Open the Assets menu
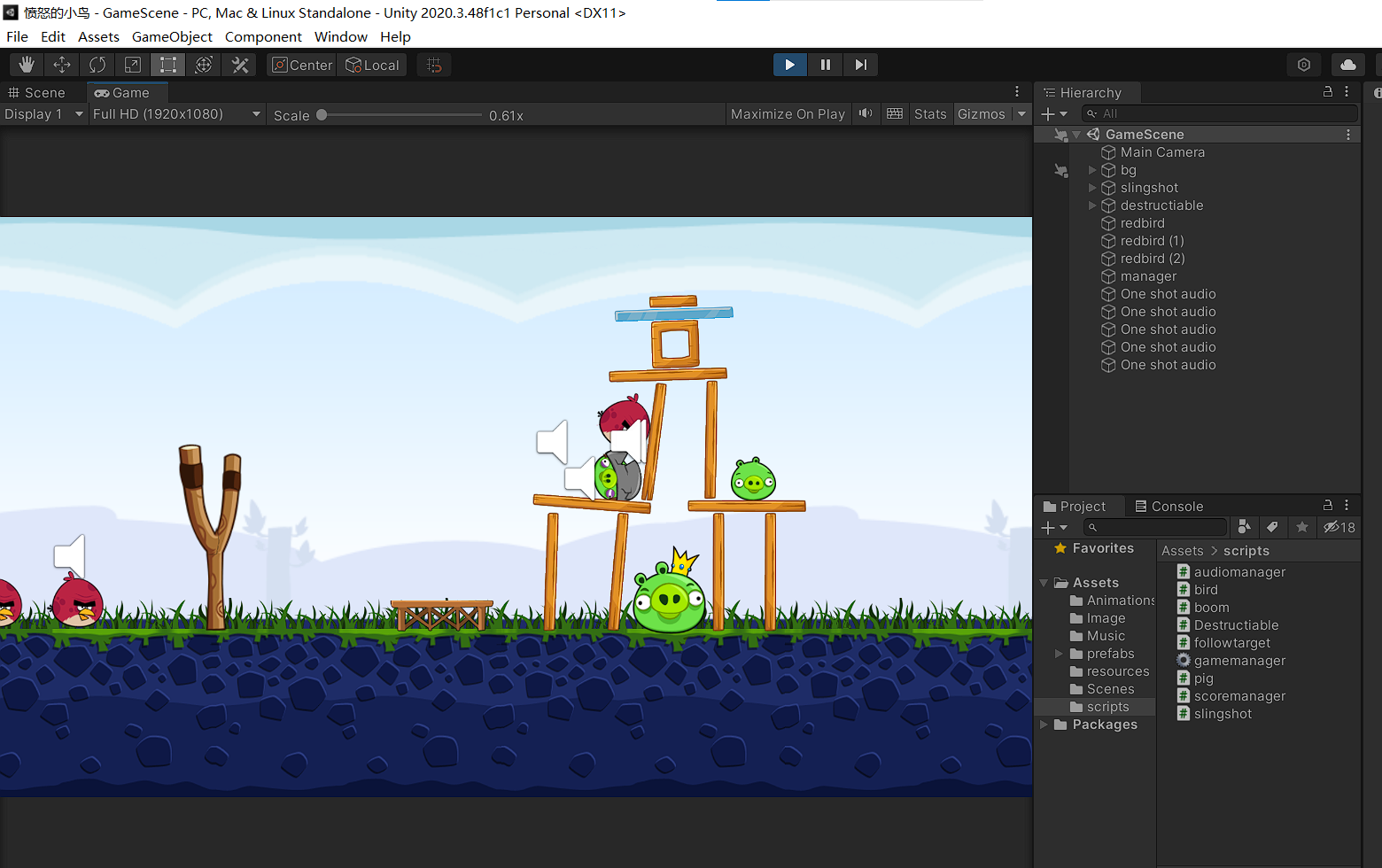This screenshot has width=1382, height=868. (x=98, y=36)
